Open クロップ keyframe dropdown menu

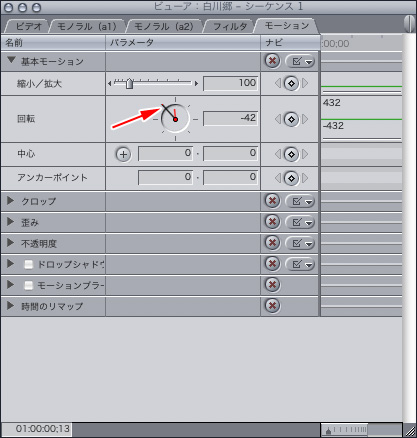click(x=300, y=201)
